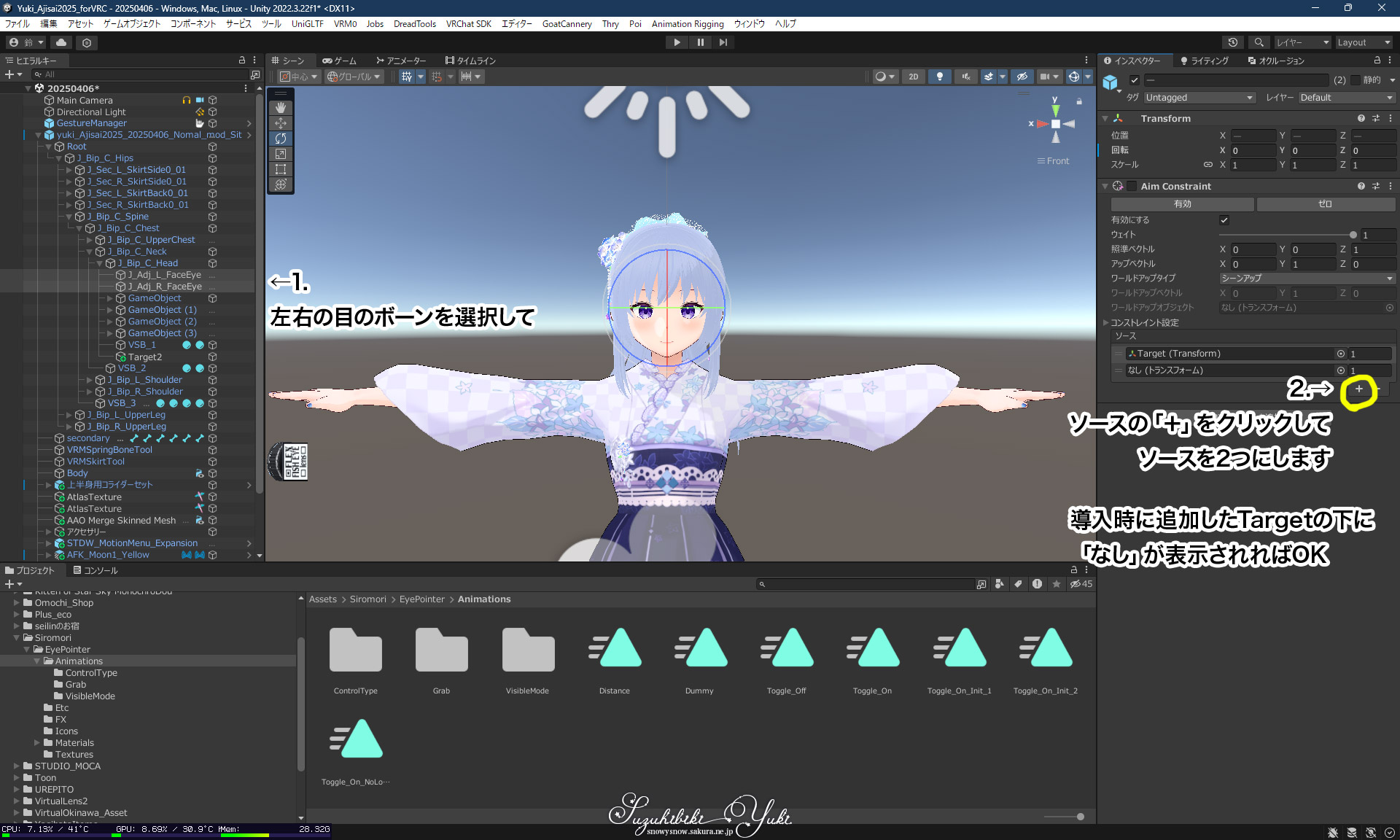Open the undo history icon
The height and width of the screenshot is (840, 1400).
coord(1233,42)
